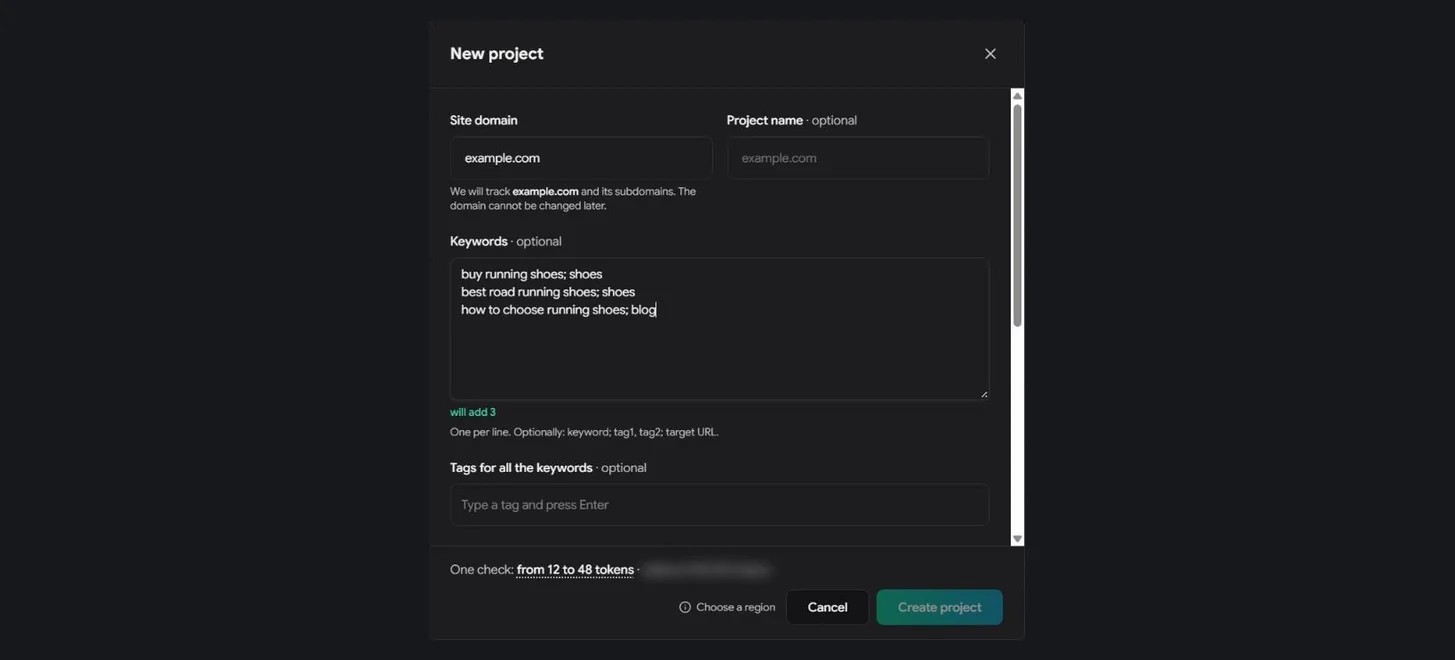
Task: Click the Cancel button
Action: [x=827, y=607]
